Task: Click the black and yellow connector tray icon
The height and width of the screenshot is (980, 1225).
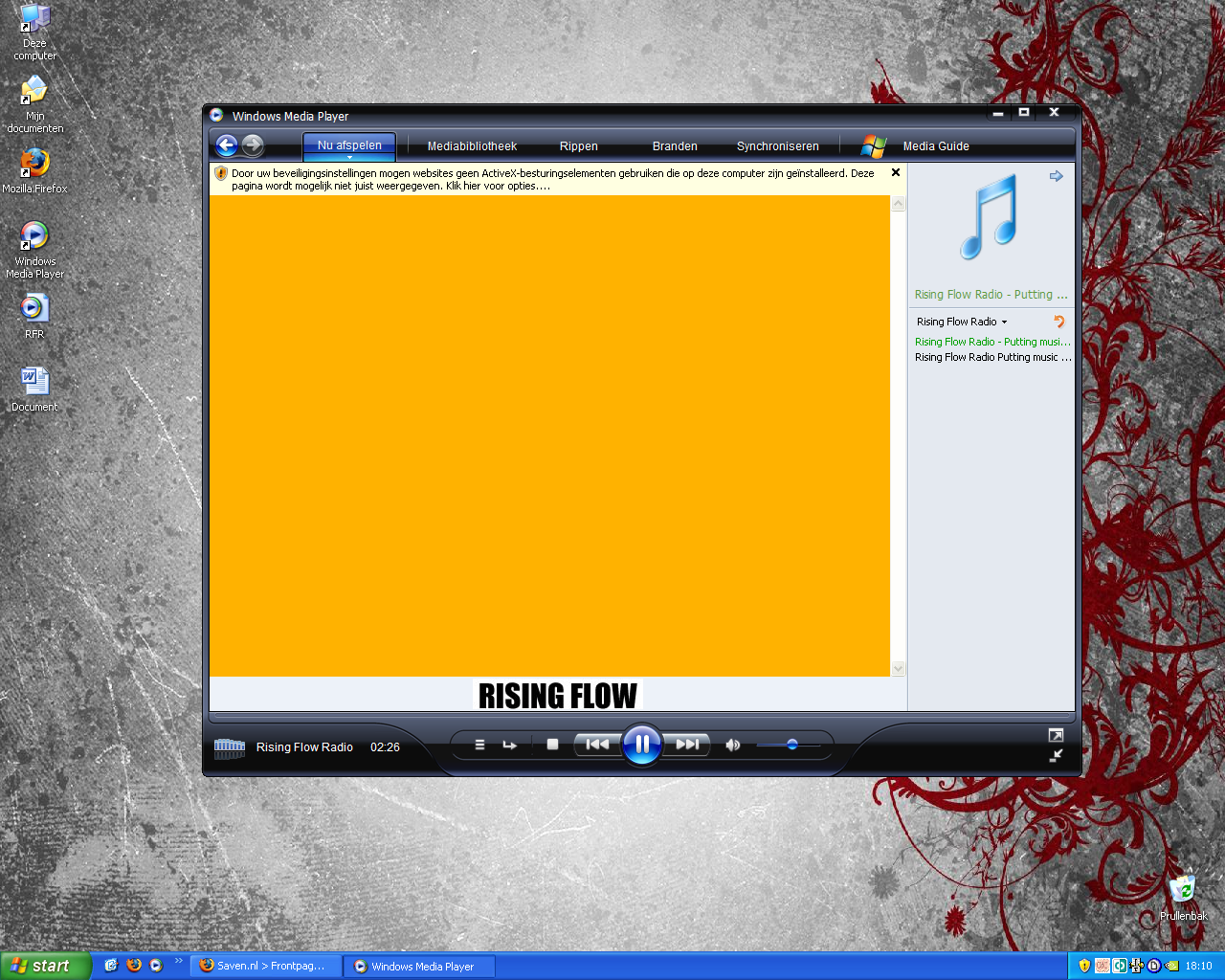Action: [x=1137, y=966]
